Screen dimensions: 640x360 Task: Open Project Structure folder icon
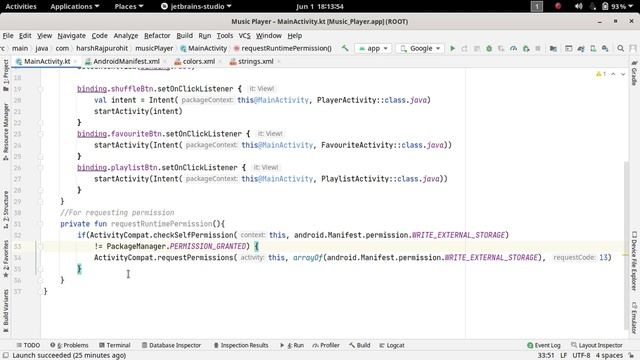tap(553, 48)
